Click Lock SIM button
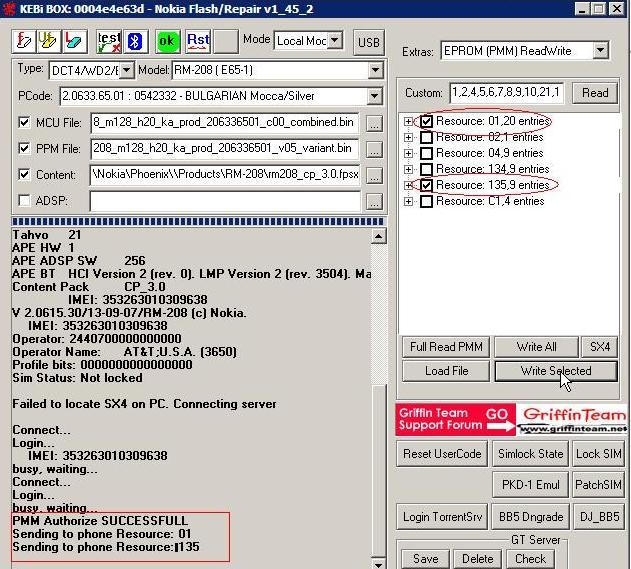This screenshot has width=631, height=569. pos(598,454)
